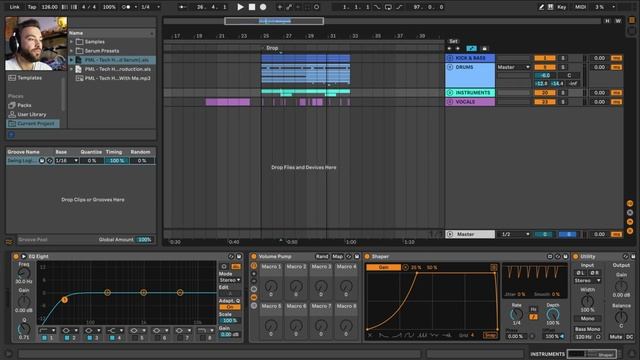Toggle the Utility Mono button

(x=587, y=318)
